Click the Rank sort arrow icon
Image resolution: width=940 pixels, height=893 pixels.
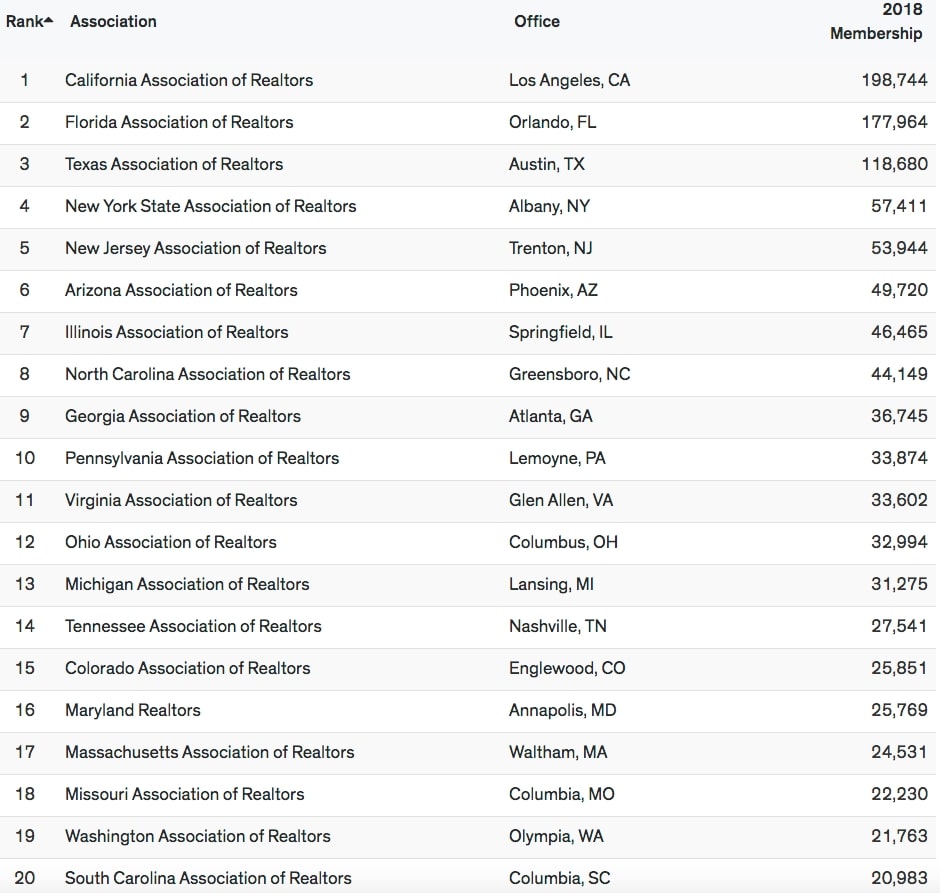tap(49, 21)
